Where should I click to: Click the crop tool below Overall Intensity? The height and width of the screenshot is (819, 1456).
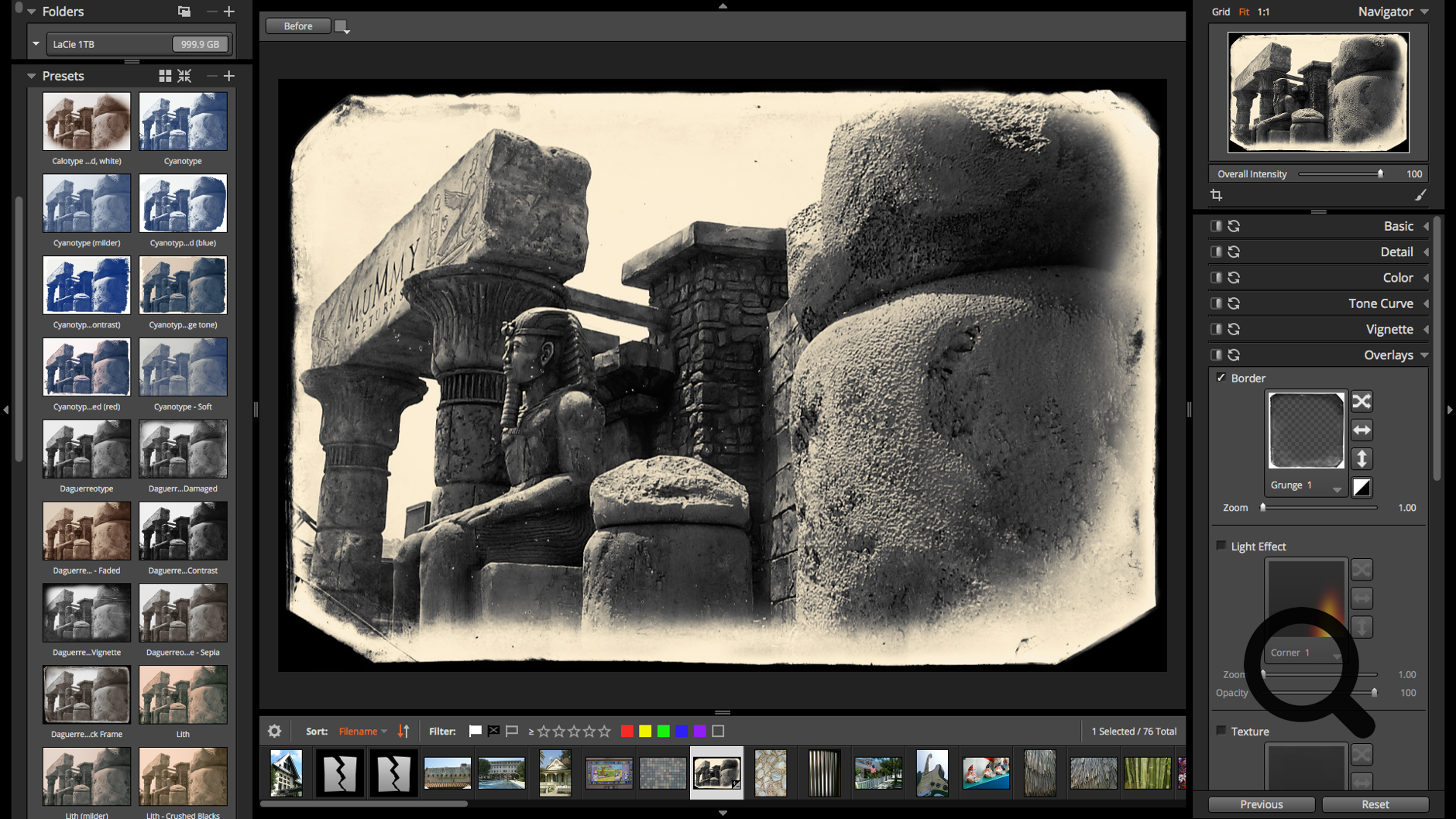coord(1216,195)
